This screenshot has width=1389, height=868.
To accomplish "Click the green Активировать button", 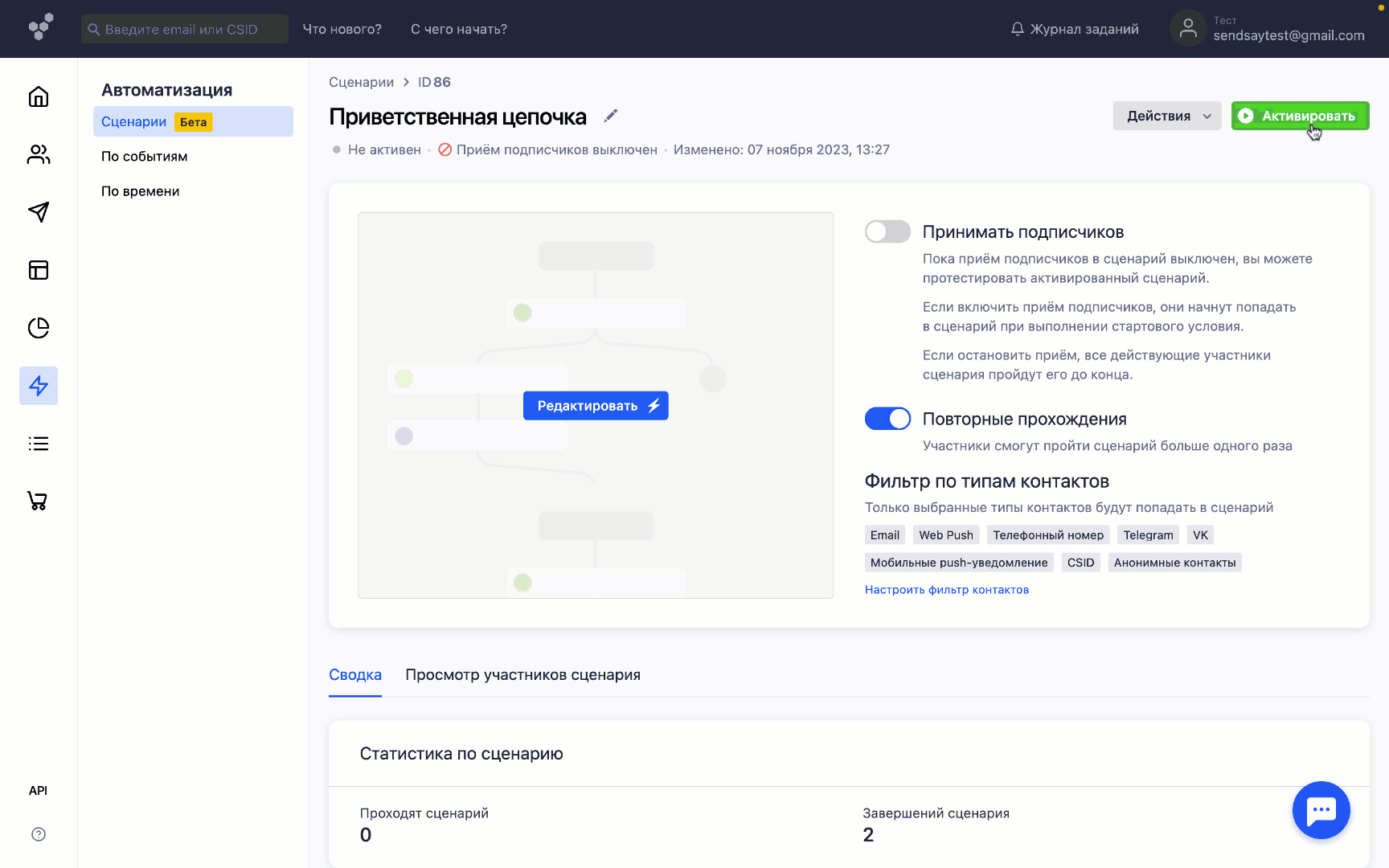I will tap(1300, 115).
